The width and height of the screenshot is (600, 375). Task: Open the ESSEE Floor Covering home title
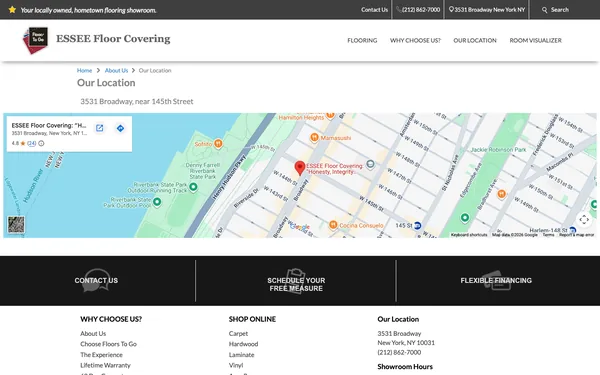[113, 39]
